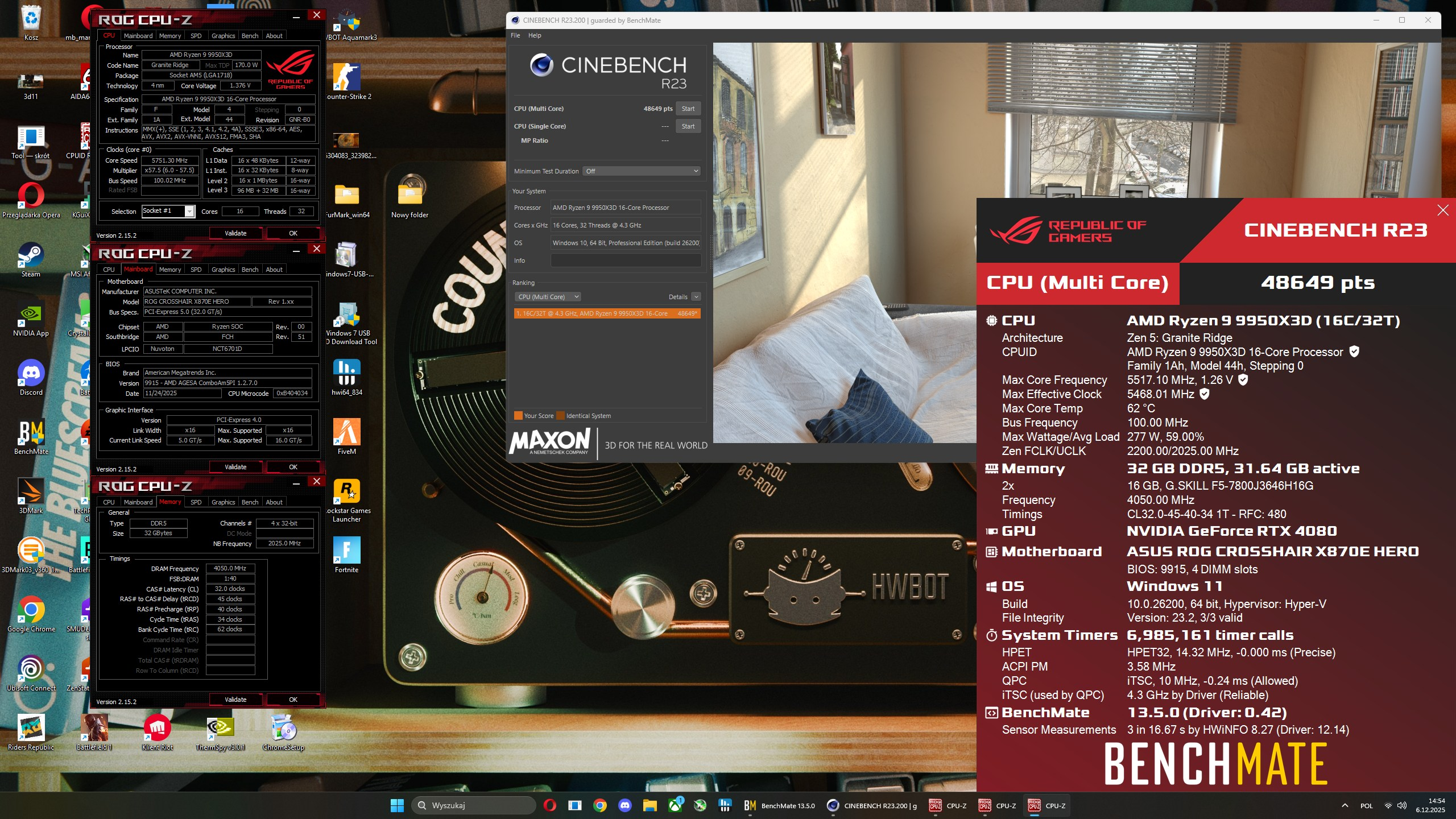The image size is (1456, 819).
Task: Open the CPU (Multi Core) ranking dropdown
Action: coord(548,297)
